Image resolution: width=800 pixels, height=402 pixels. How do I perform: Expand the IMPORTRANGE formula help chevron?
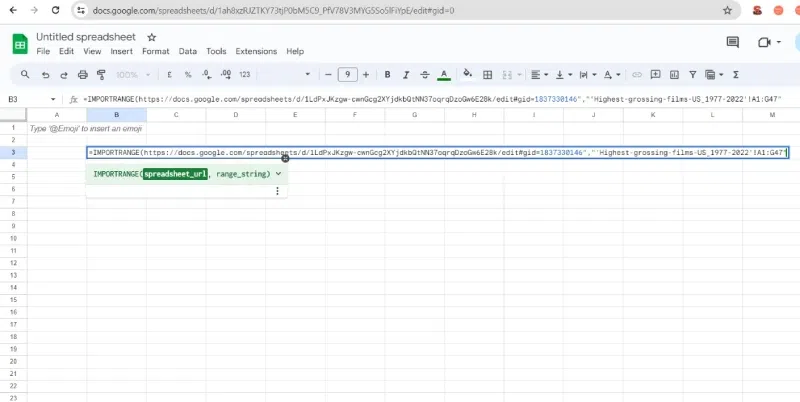point(278,174)
